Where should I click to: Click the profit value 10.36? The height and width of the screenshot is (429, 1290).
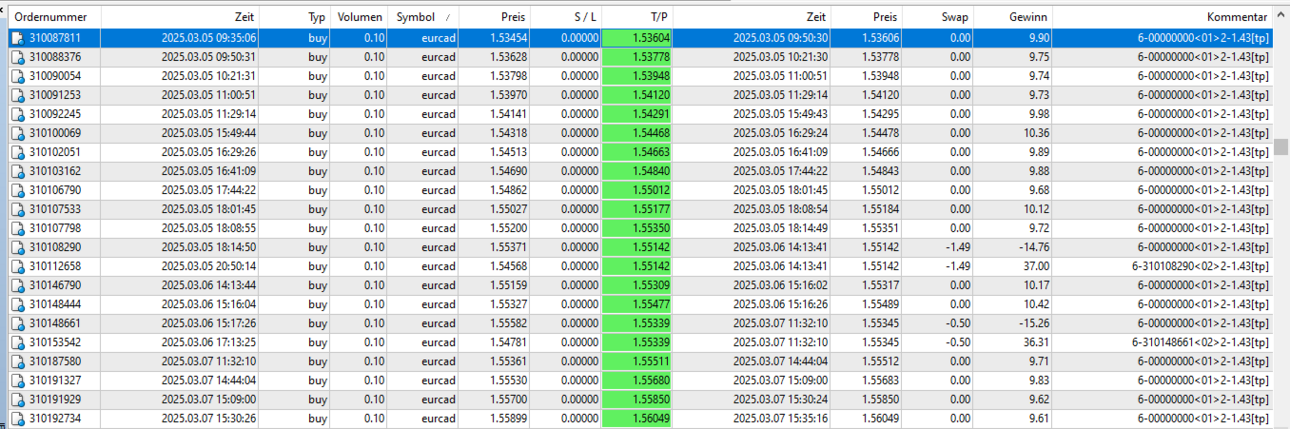point(1035,133)
